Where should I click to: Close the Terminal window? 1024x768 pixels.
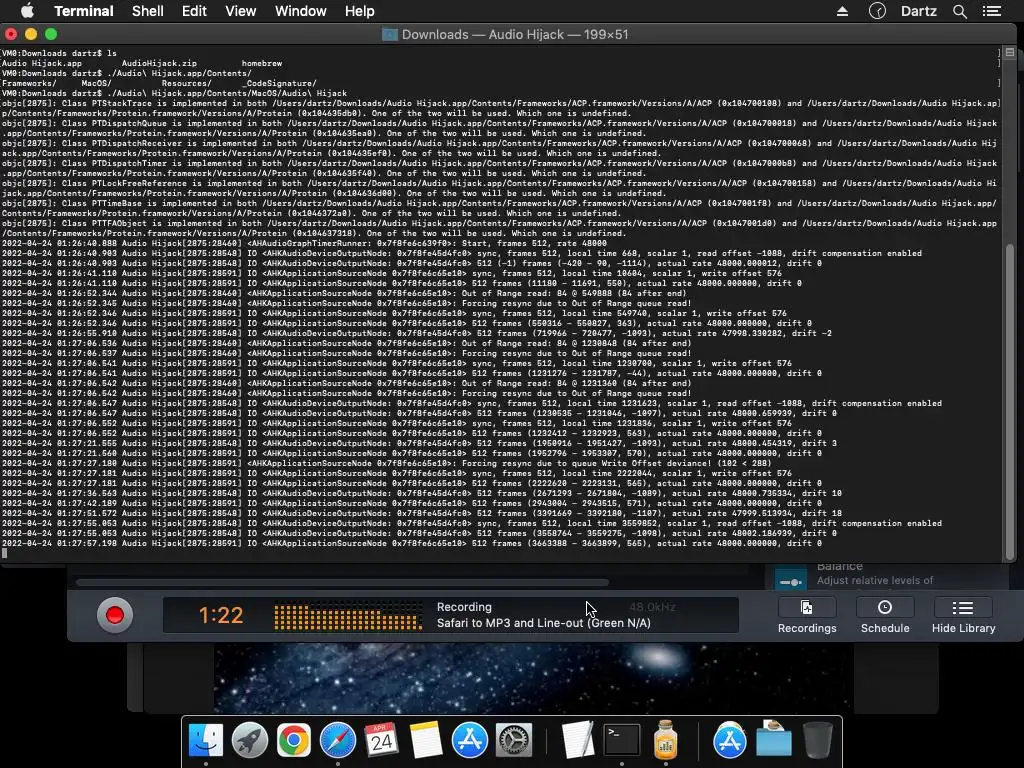[10, 34]
